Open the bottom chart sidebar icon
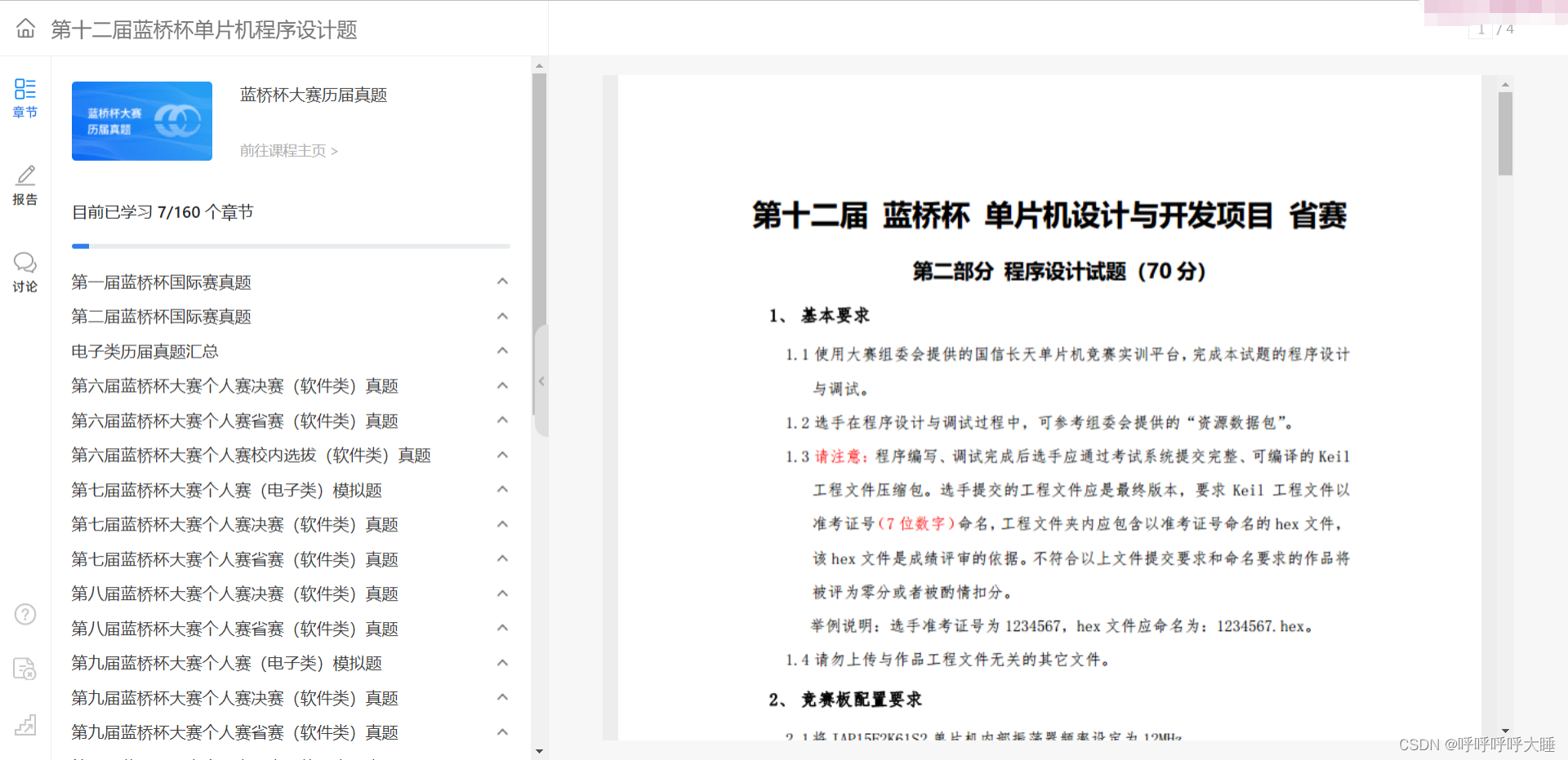Screen dimensions: 1568x760 click(x=25, y=725)
